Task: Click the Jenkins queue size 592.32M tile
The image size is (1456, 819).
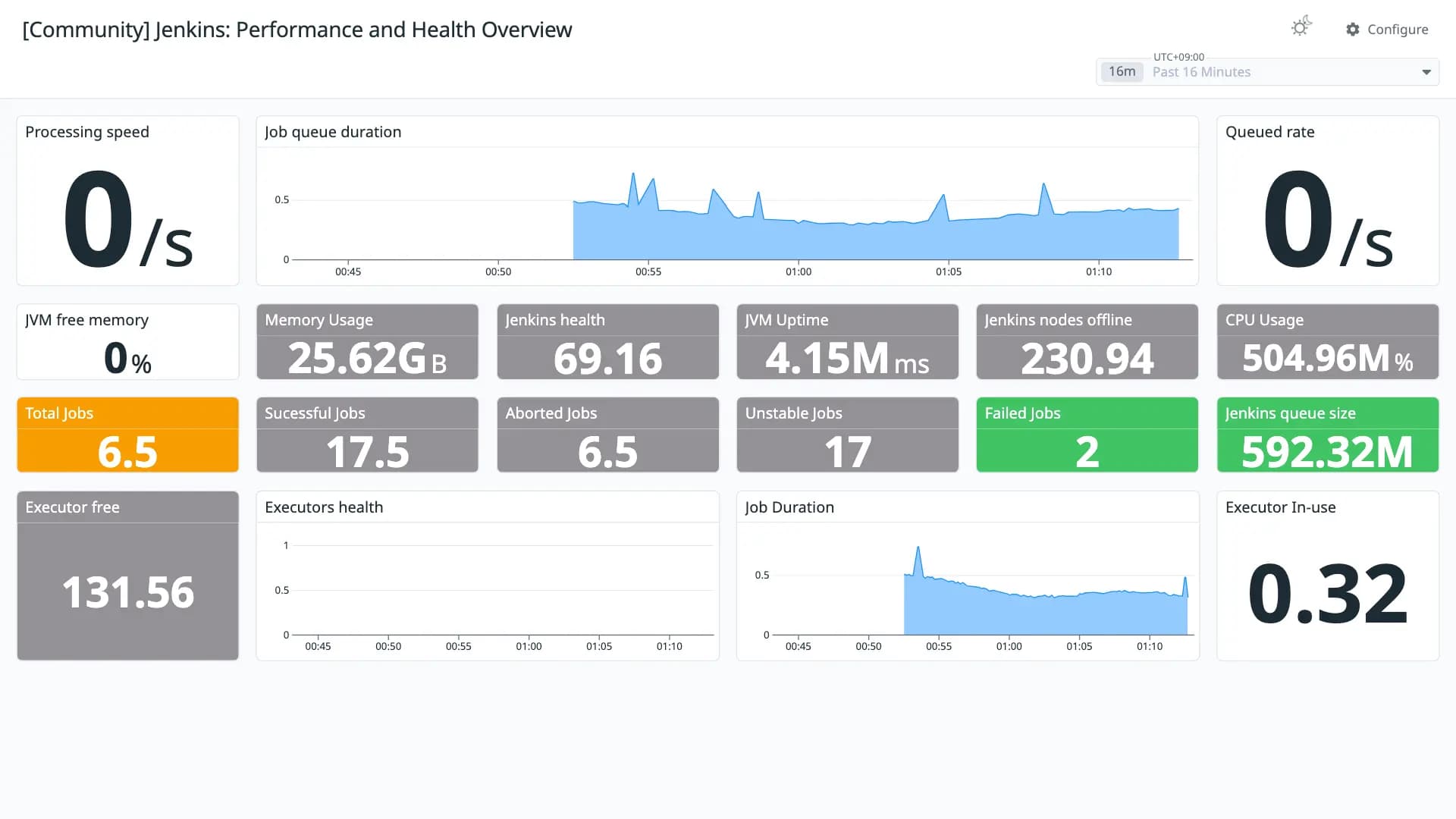Action: point(1328,435)
